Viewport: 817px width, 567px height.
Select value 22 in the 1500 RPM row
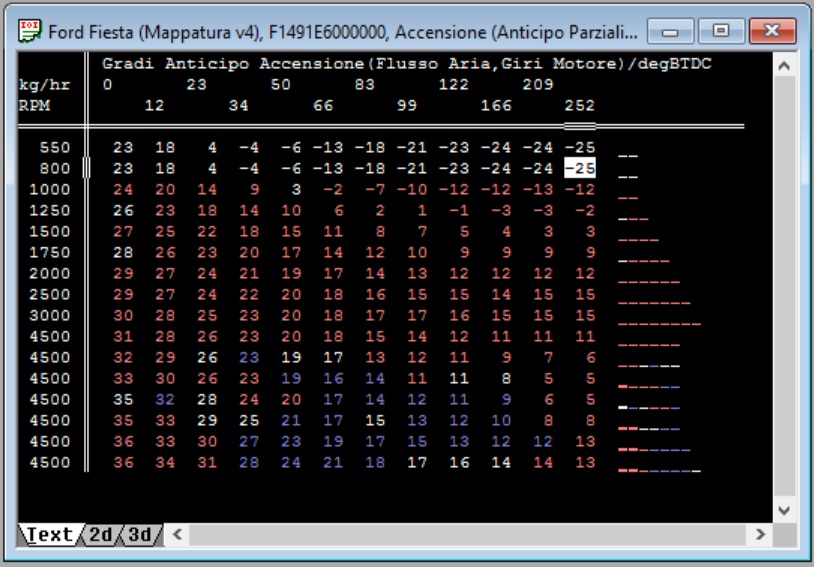click(207, 231)
